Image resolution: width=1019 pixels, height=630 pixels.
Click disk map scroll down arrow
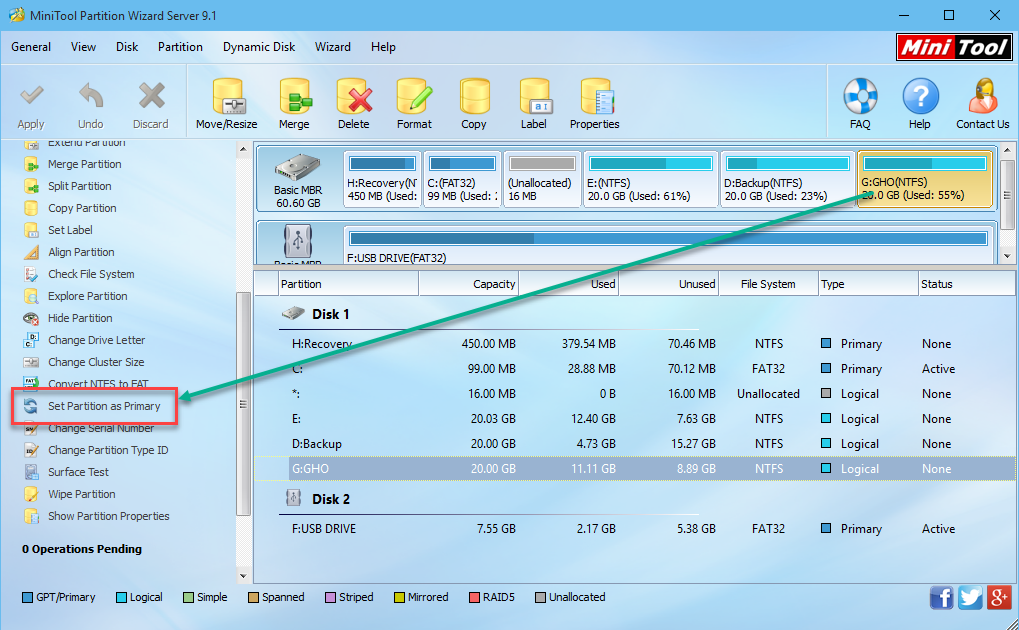(x=1007, y=256)
